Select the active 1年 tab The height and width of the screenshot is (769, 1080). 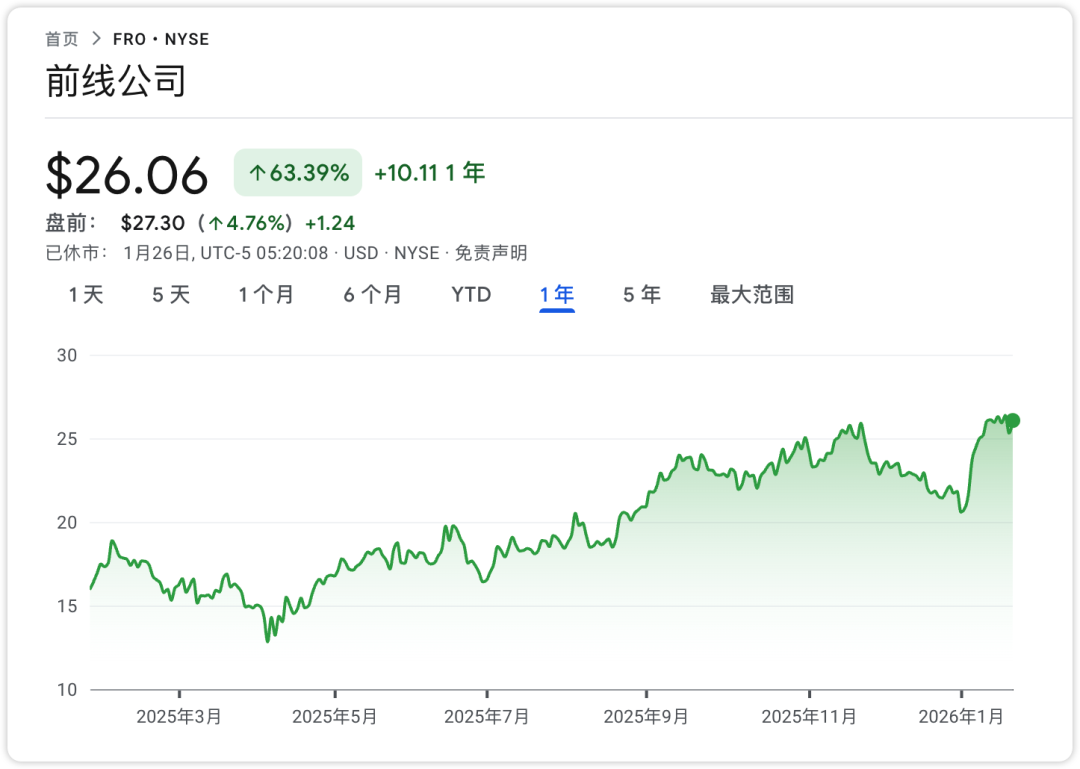click(x=557, y=295)
